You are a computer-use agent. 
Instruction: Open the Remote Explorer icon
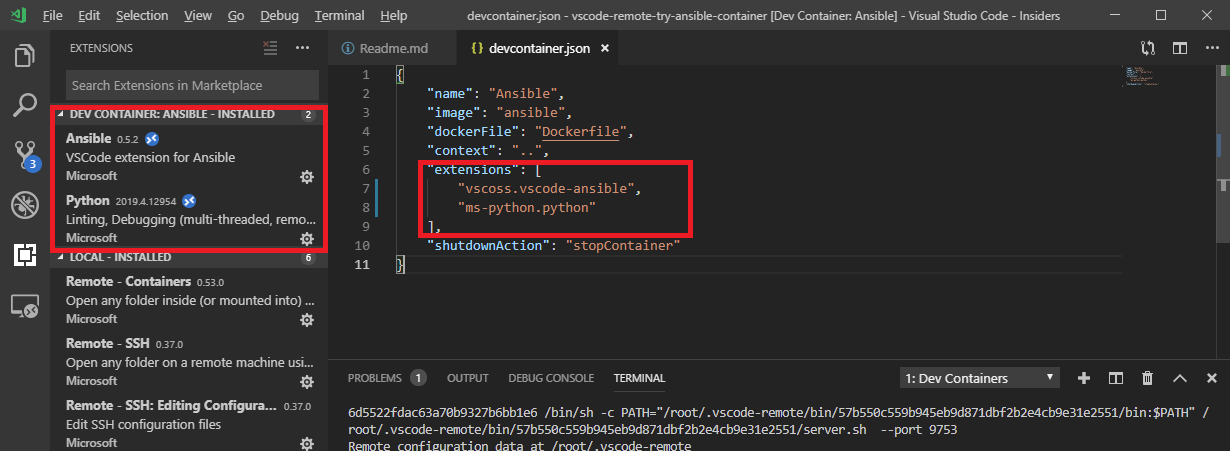point(25,306)
